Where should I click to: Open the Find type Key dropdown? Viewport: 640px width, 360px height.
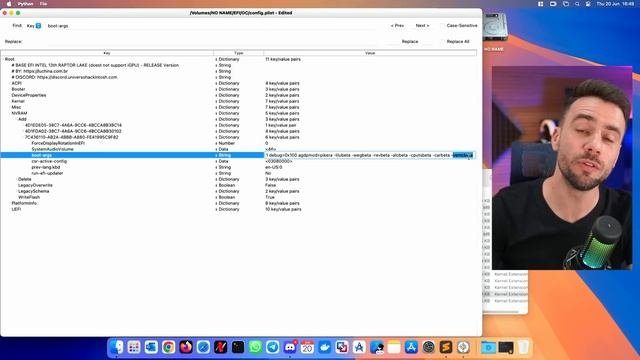pos(34,26)
